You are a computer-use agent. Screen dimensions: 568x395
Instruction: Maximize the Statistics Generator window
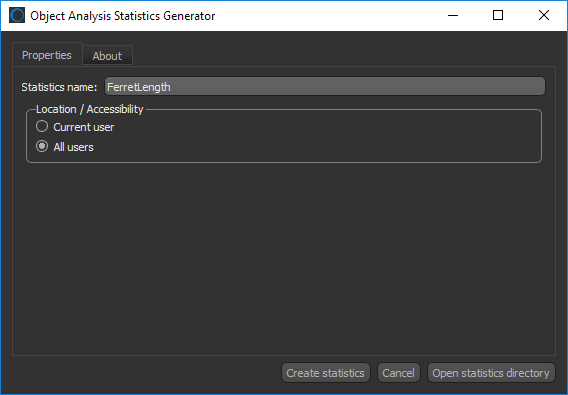498,16
